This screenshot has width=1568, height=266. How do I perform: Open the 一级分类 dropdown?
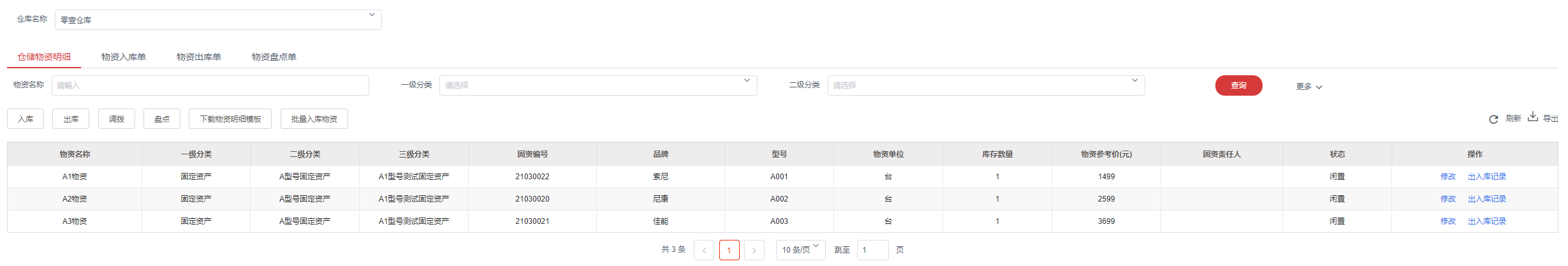pyautogui.click(x=597, y=85)
